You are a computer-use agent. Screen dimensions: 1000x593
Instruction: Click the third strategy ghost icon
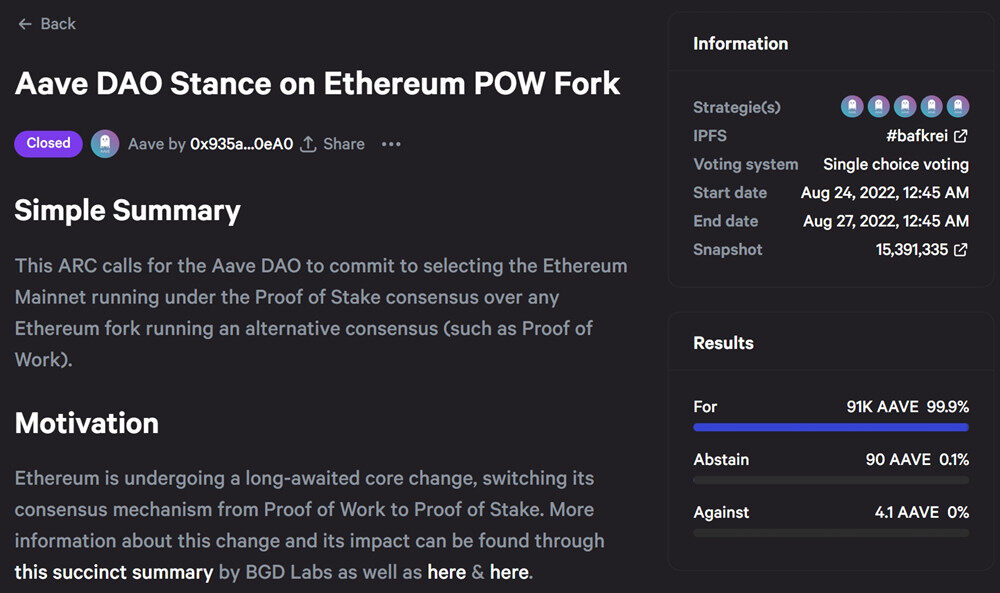(905, 107)
